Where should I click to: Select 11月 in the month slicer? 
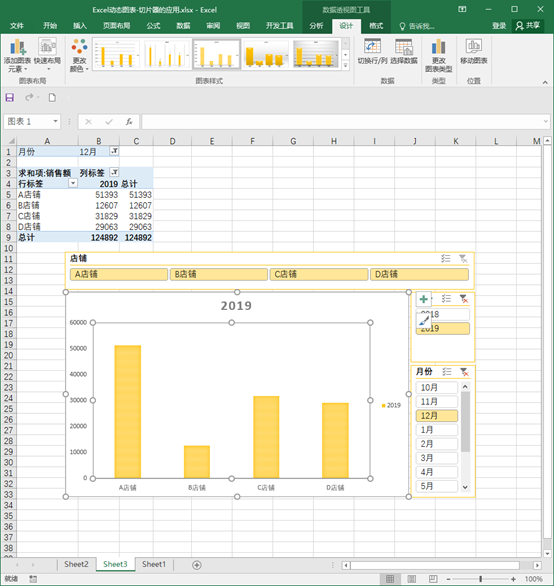437,402
